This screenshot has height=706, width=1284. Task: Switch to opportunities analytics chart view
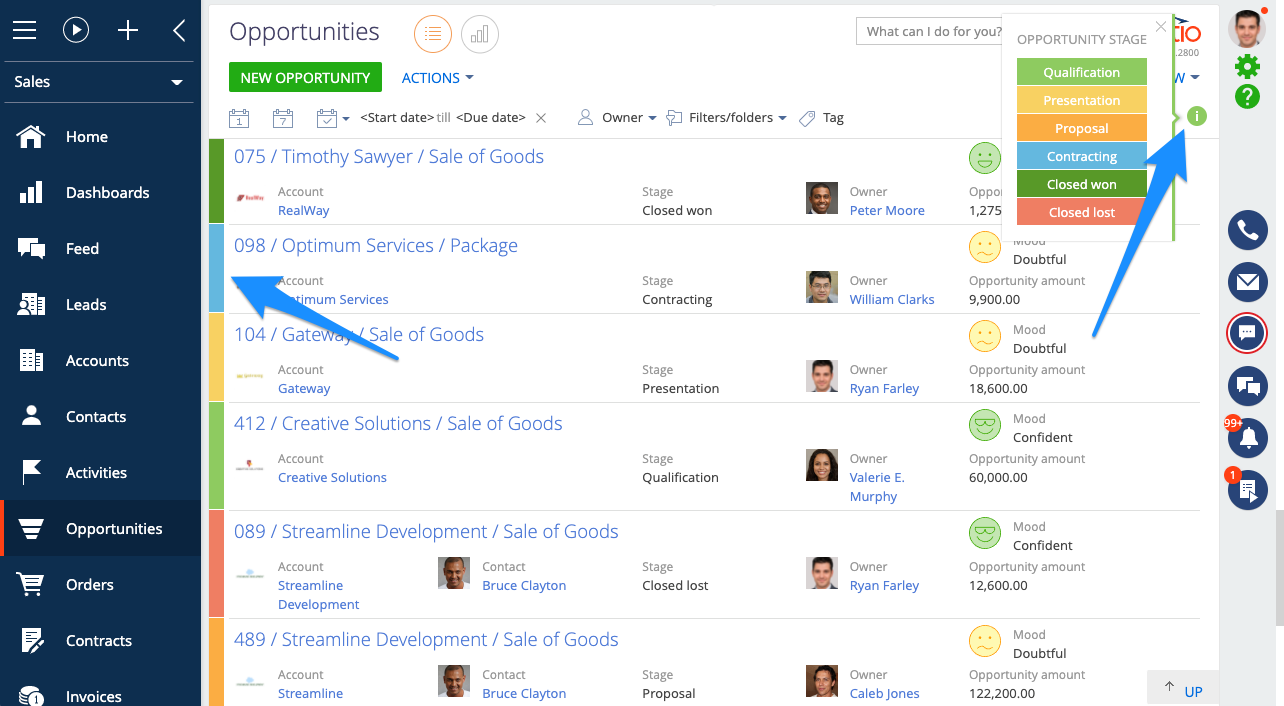point(480,34)
